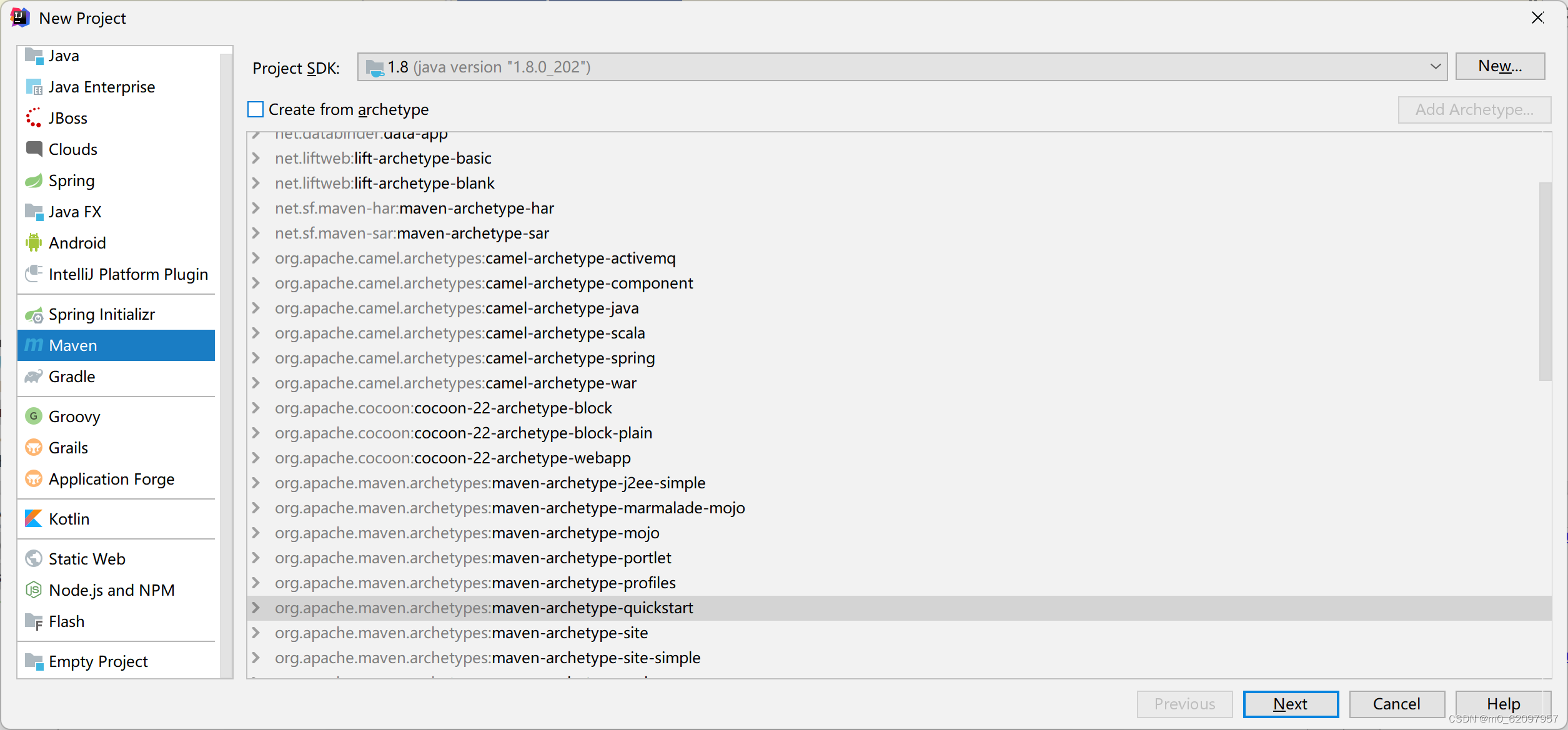Click the Groovy G icon
Viewport: 1568px width, 730px height.
34,417
